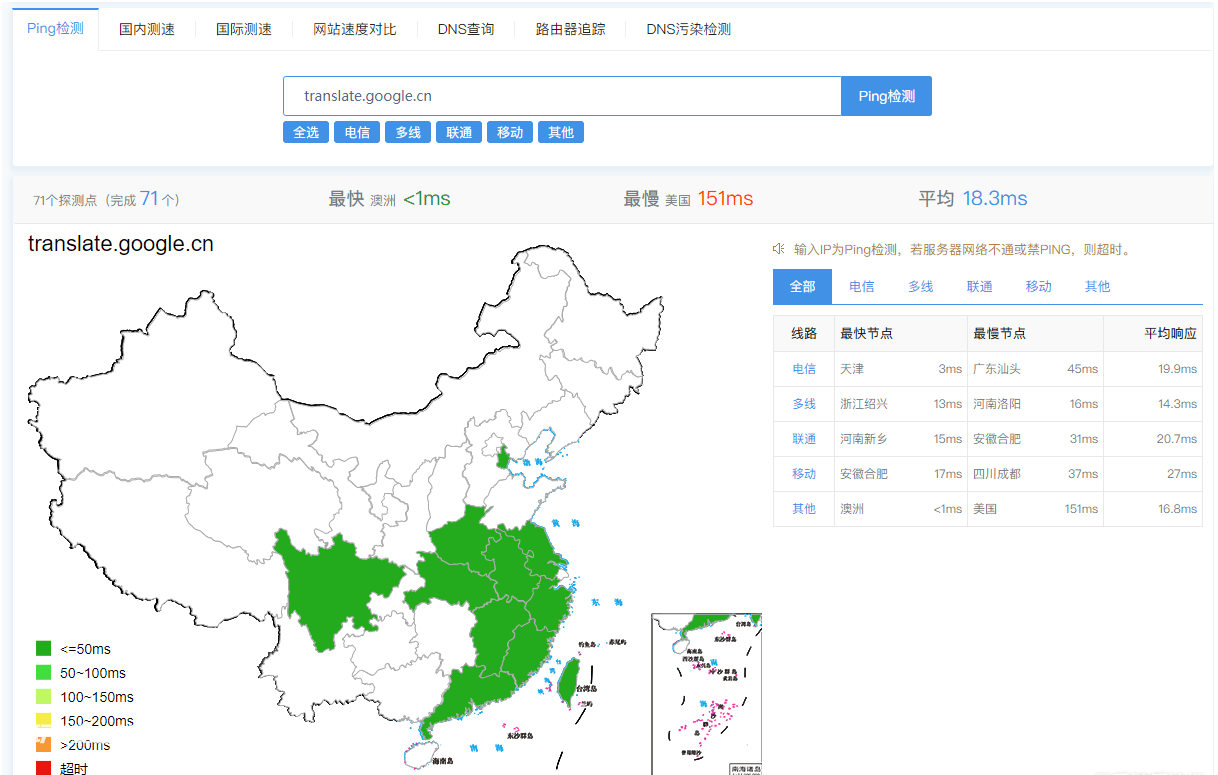Image resolution: width=1218 pixels, height=775 pixels.
Task: Click the green Beijing region on map
Action: point(505,458)
